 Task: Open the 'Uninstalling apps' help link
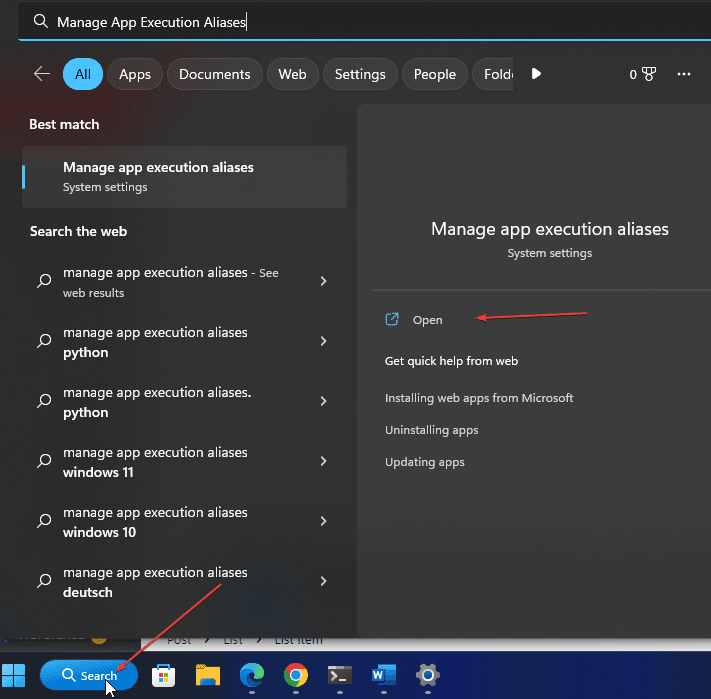(x=432, y=430)
